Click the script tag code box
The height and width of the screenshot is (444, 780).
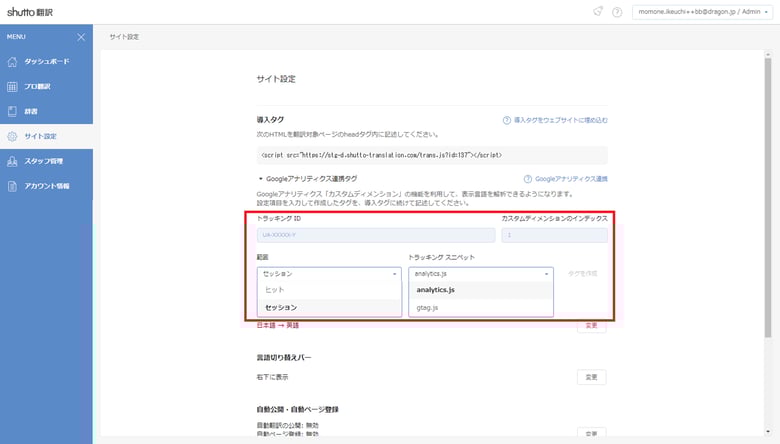click(432, 155)
